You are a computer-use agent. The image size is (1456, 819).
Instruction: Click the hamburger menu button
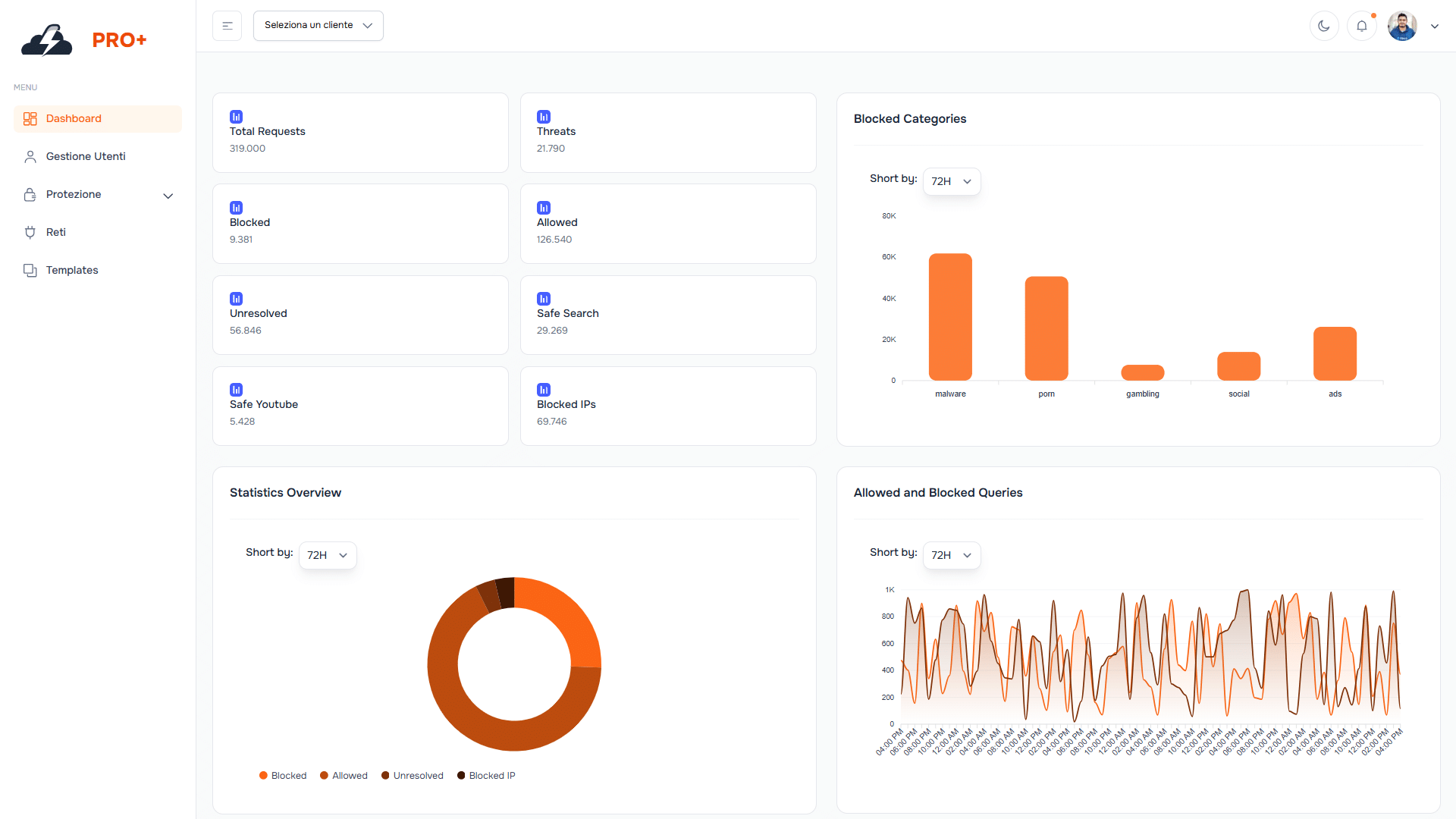[227, 25]
